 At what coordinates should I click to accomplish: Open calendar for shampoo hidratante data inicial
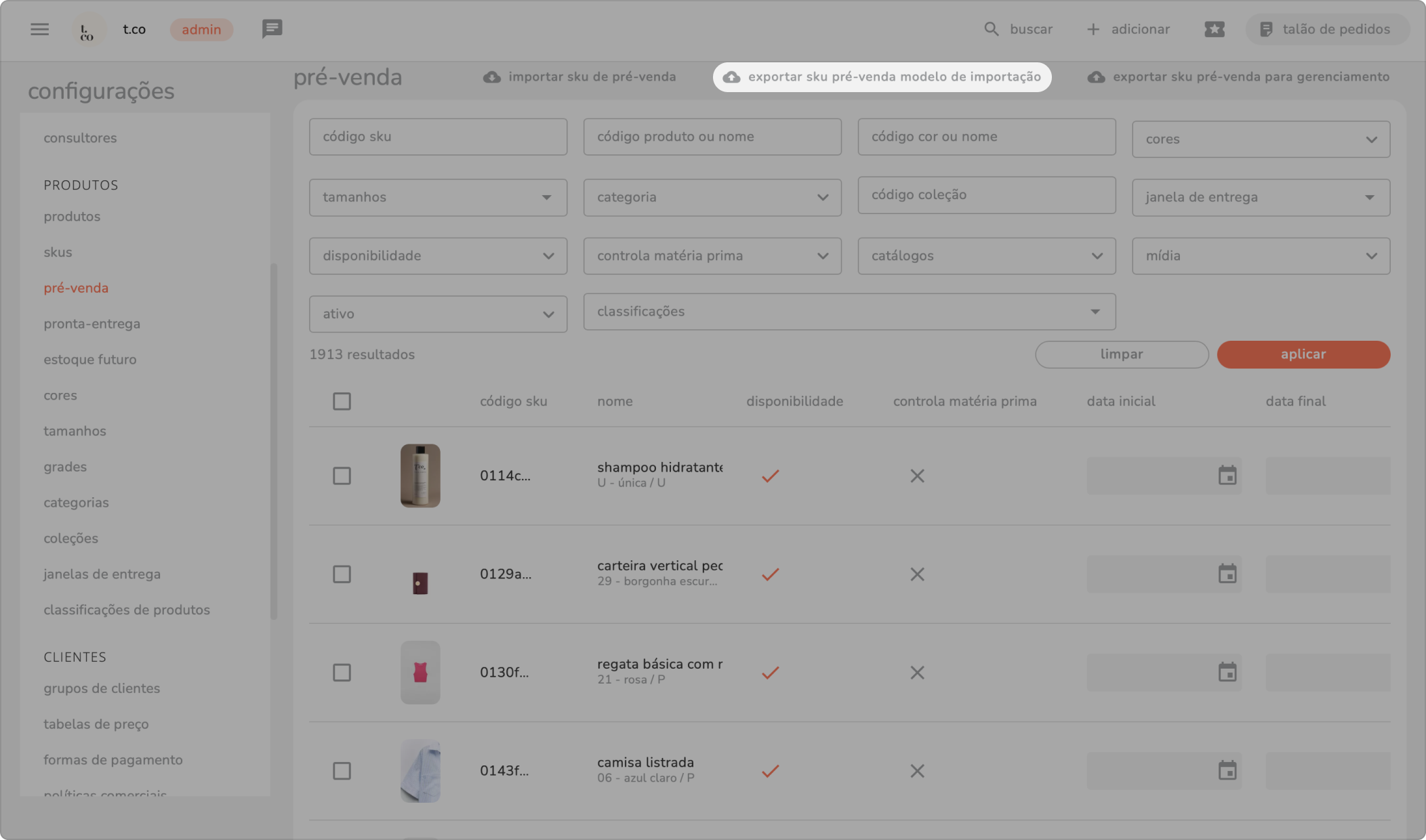click(1227, 476)
